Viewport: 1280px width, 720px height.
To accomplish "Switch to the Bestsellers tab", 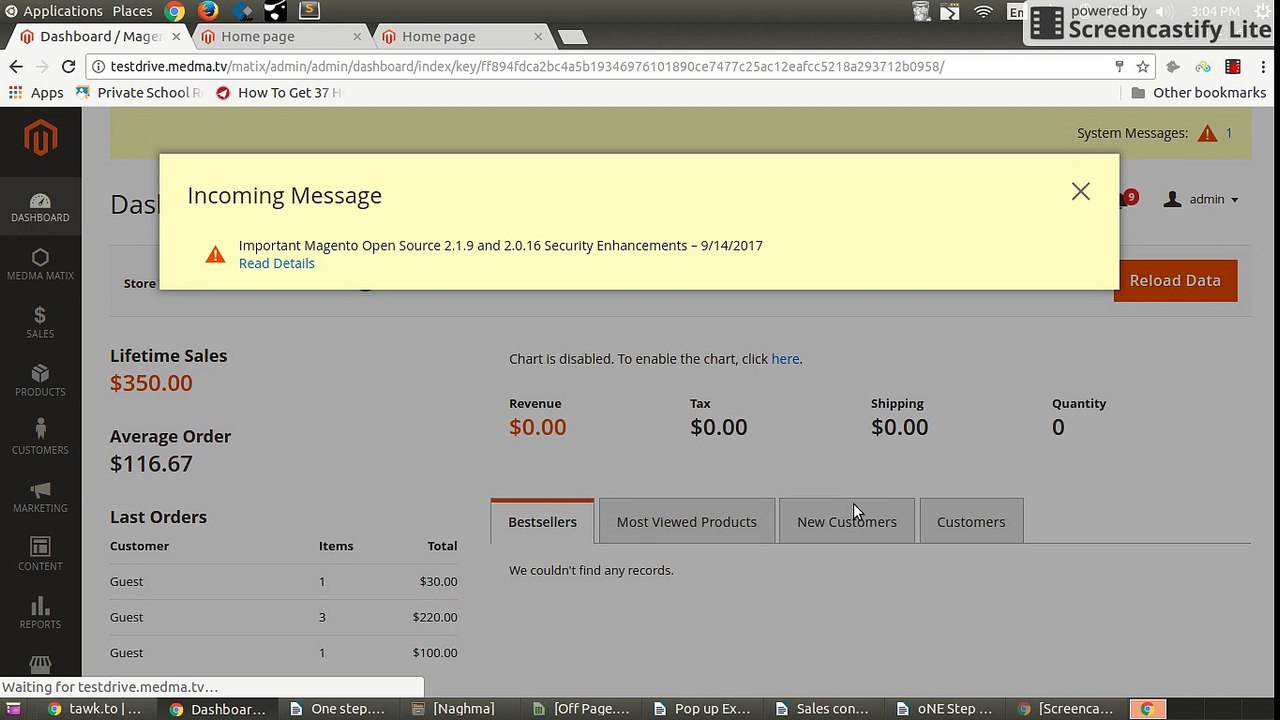I will point(542,522).
